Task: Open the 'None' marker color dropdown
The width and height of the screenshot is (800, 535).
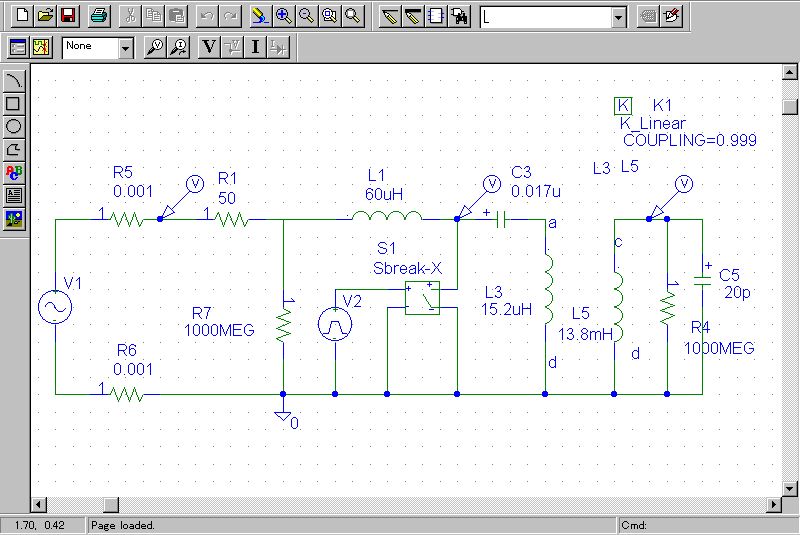Action: pos(125,47)
